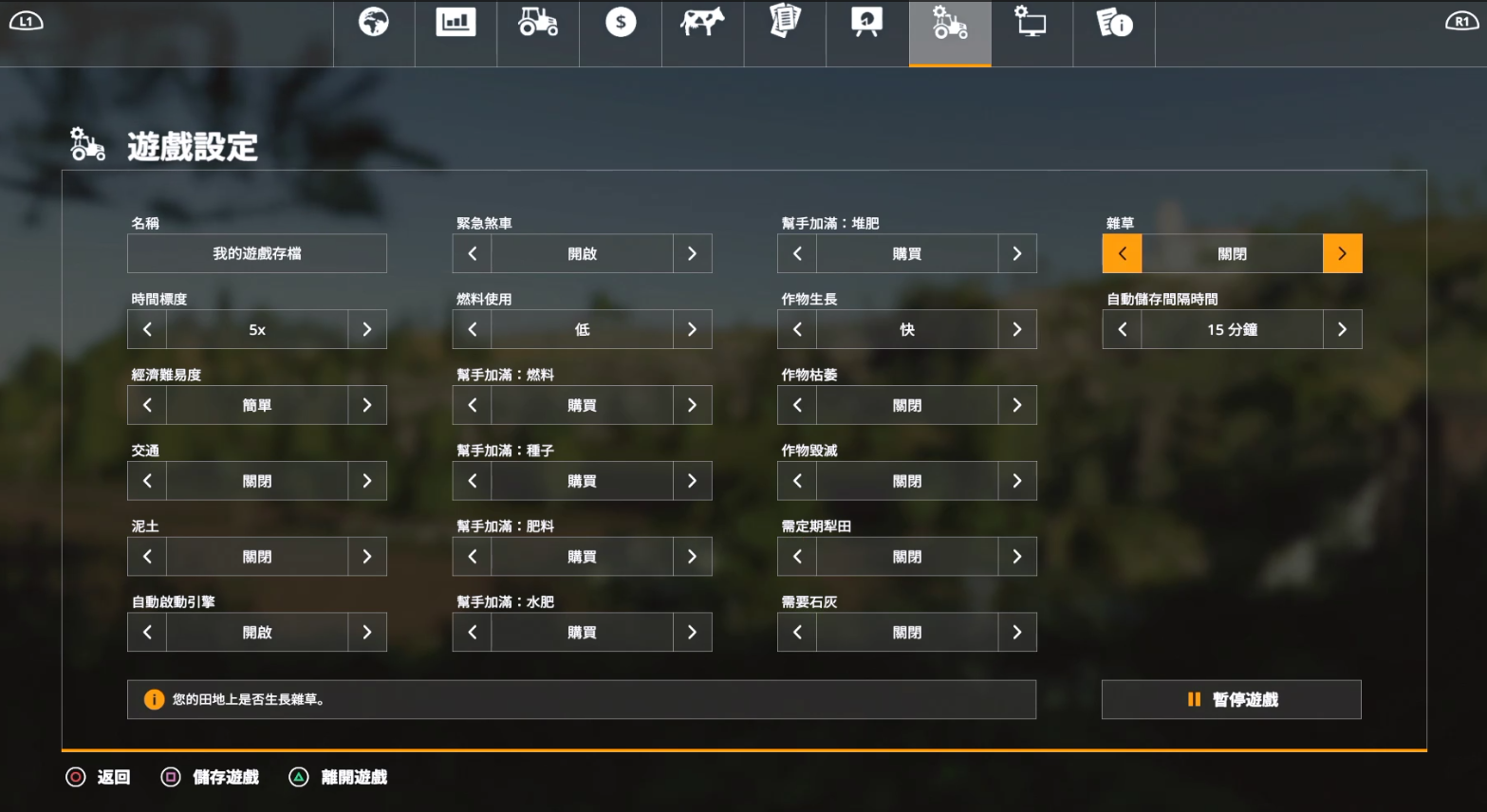The height and width of the screenshot is (812, 1487).
Task: Decrease 燃料使用 with left arrow
Action: click(473, 329)
